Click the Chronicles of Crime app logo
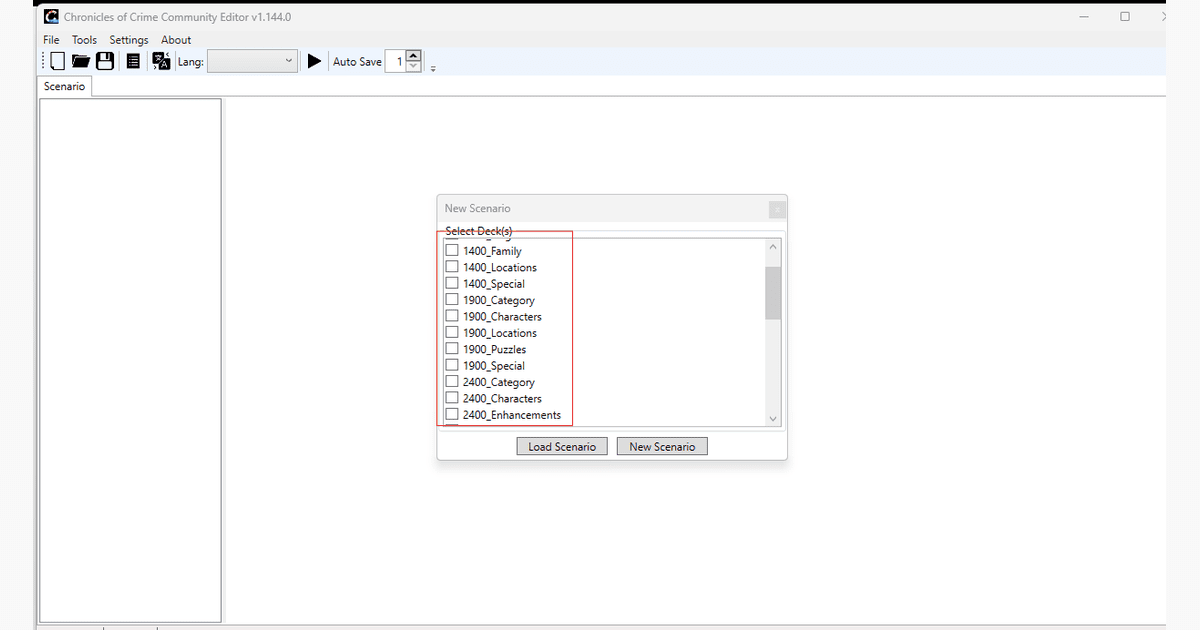The height and width of the screenshot is (630, 1200). coord(50,16)
